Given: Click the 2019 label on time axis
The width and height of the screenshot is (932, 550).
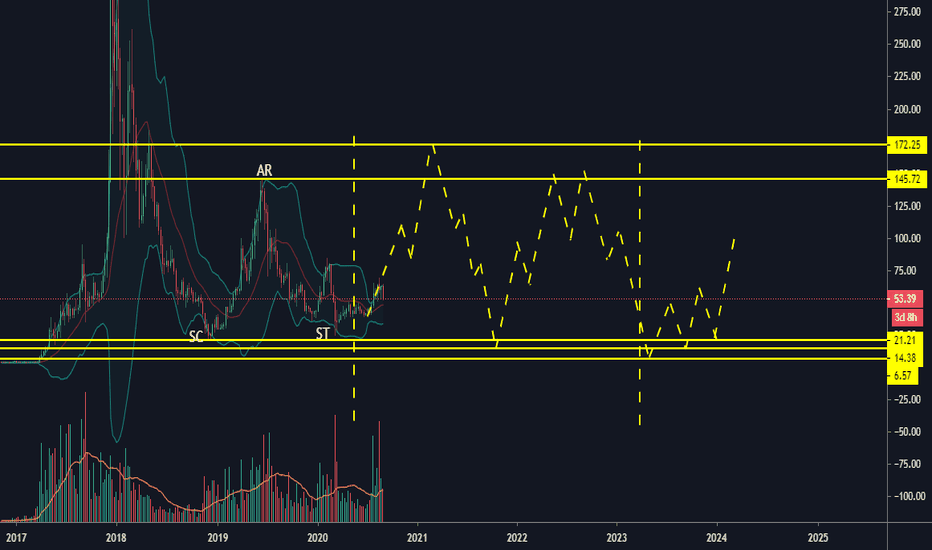Looking at the screenshot, I should pyautogui.click(x=218, y=538).
